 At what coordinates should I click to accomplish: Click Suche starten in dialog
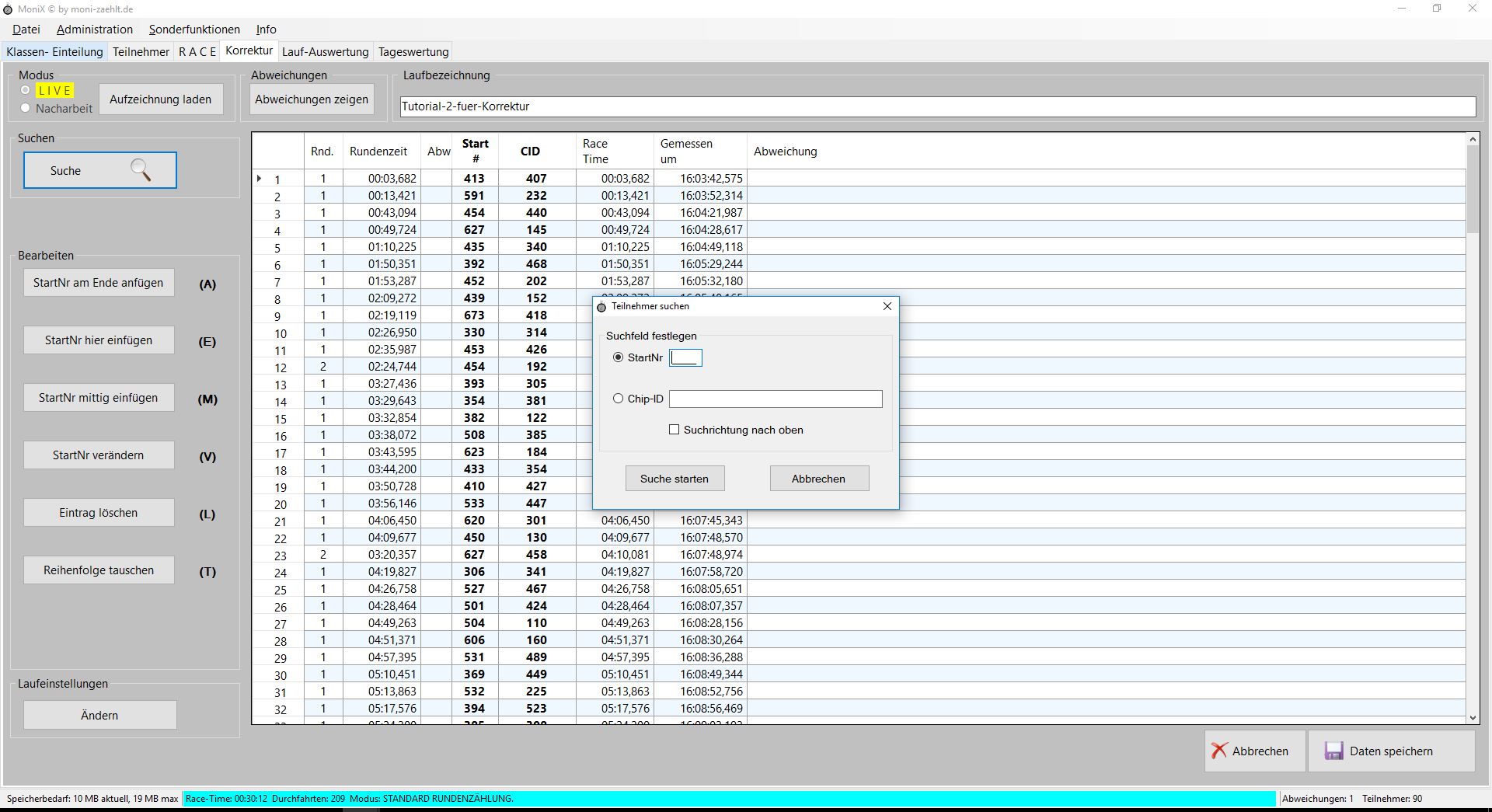(x=675, y=479)
